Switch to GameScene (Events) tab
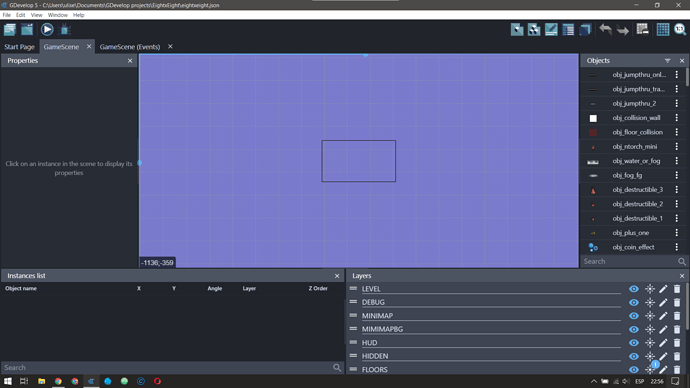Screen dimensions: 690x388 tap(130, 47)
